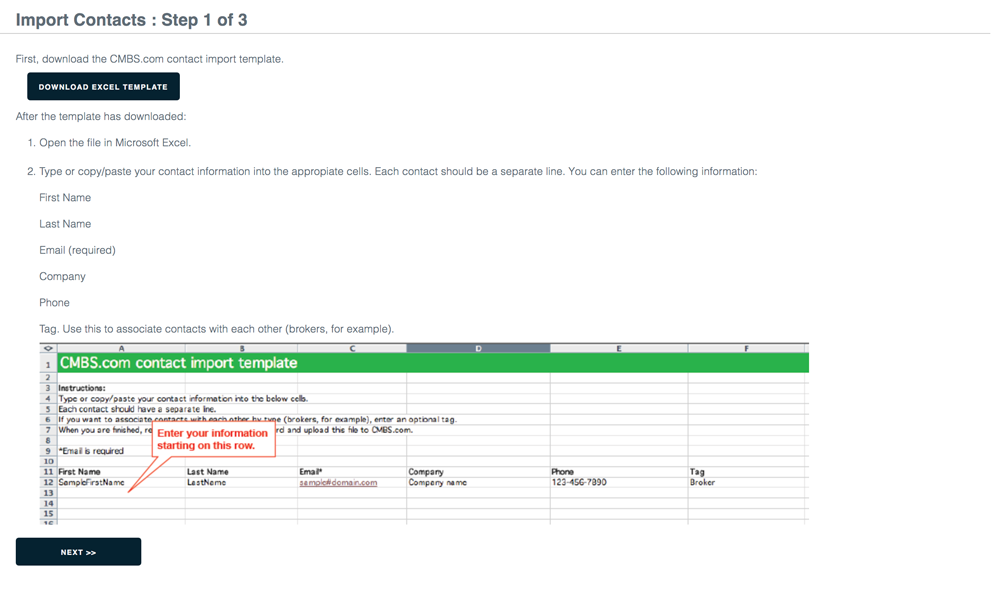1000x590 pixels.
Task: Go to the next step with Next >>
Action: click(x=78, y=552)
